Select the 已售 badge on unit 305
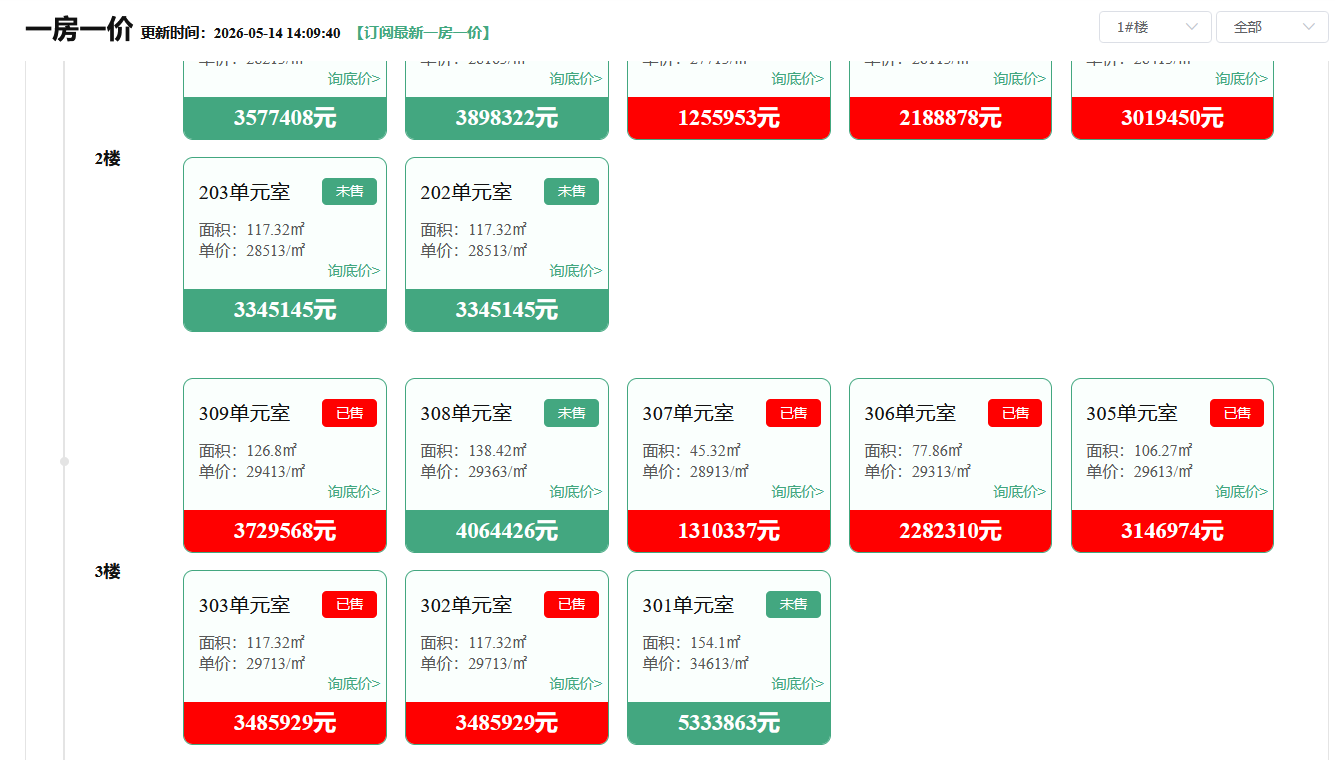The image size is (1335, 760). pyautogui.click(x=1237, y=413)
